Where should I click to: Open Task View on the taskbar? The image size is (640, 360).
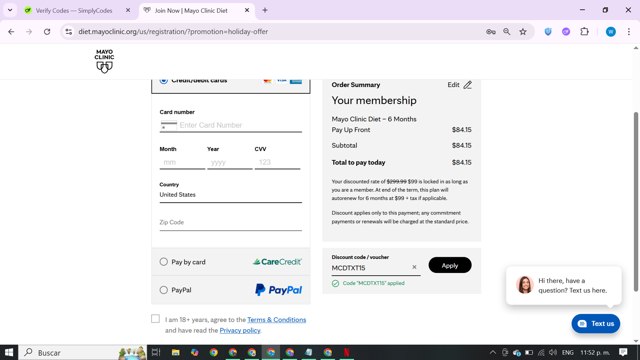click(156, 352)
